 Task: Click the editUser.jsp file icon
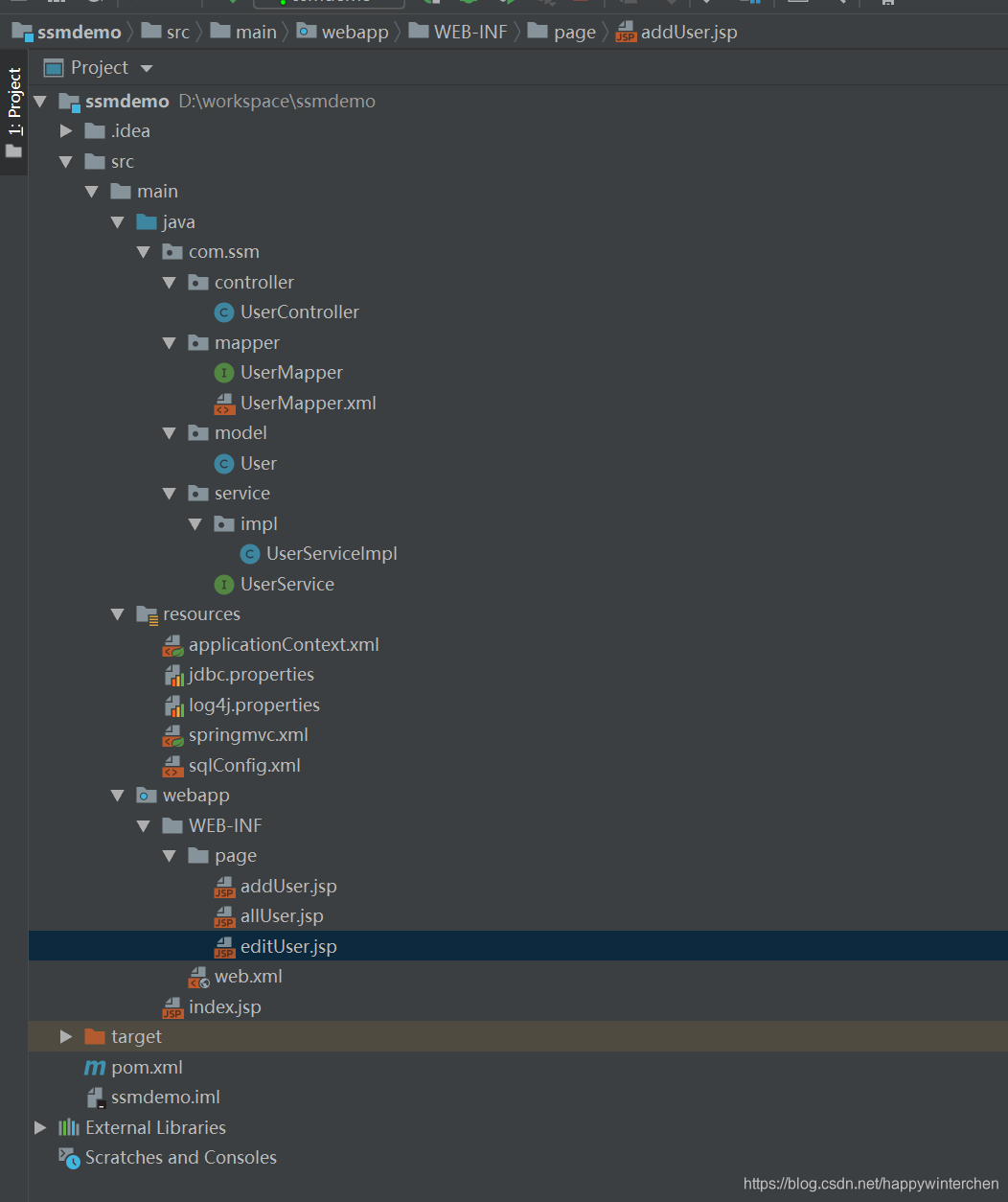click(224, 947)
